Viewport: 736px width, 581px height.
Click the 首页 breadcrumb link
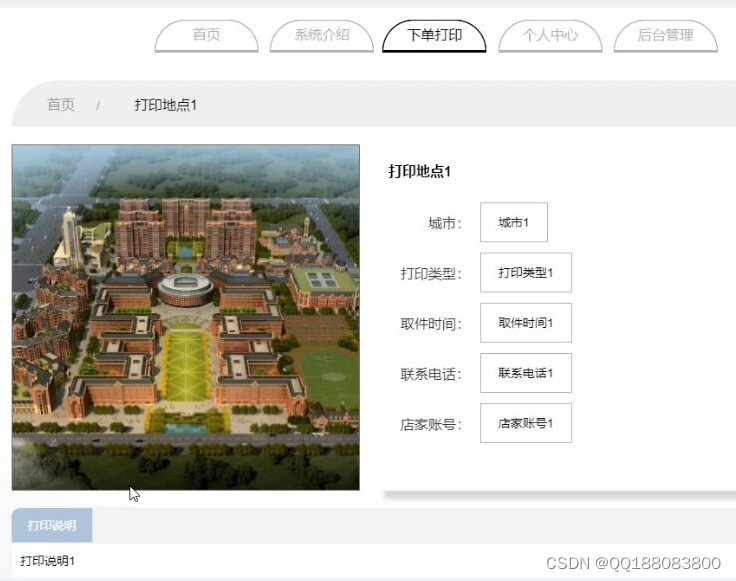61,104
